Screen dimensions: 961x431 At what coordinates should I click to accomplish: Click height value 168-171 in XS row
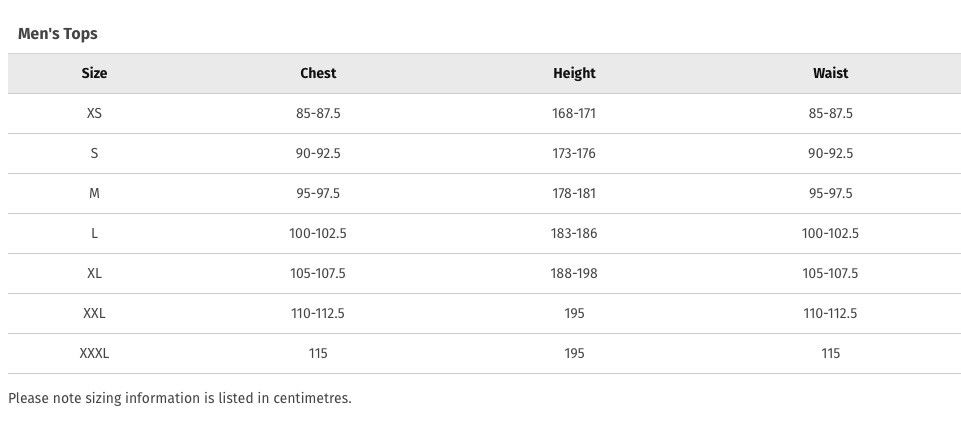click(x=574, y=113)
